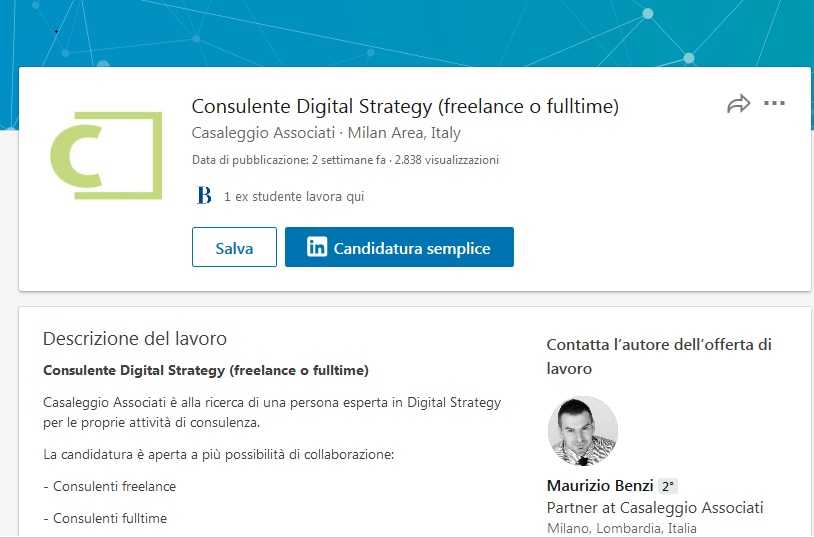Click the 'Descrizione del lavoro' section heading
Viewport: 814px width, 538px height.
(135, 338)
